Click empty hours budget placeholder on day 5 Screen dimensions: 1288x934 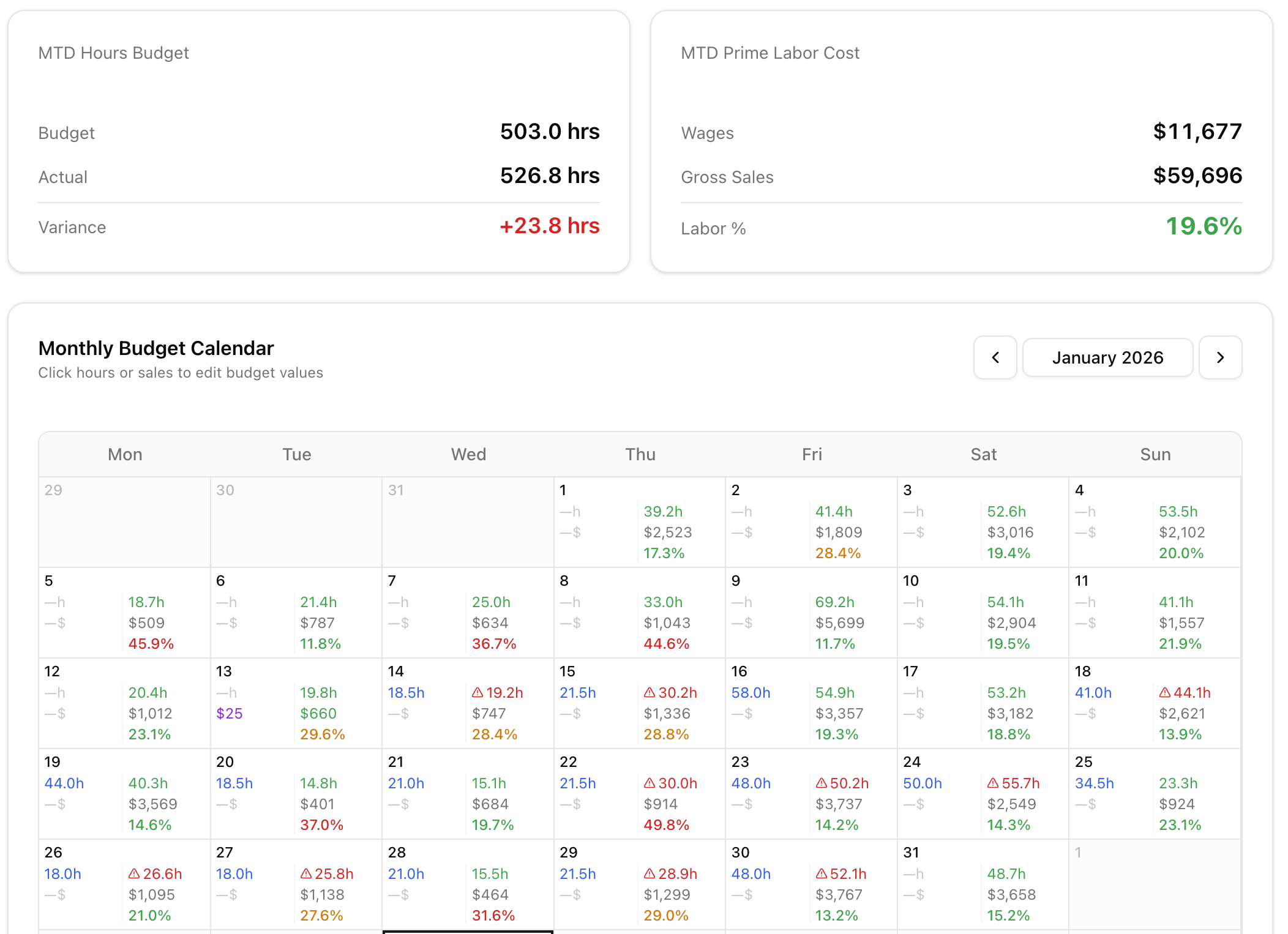(55, 602)
